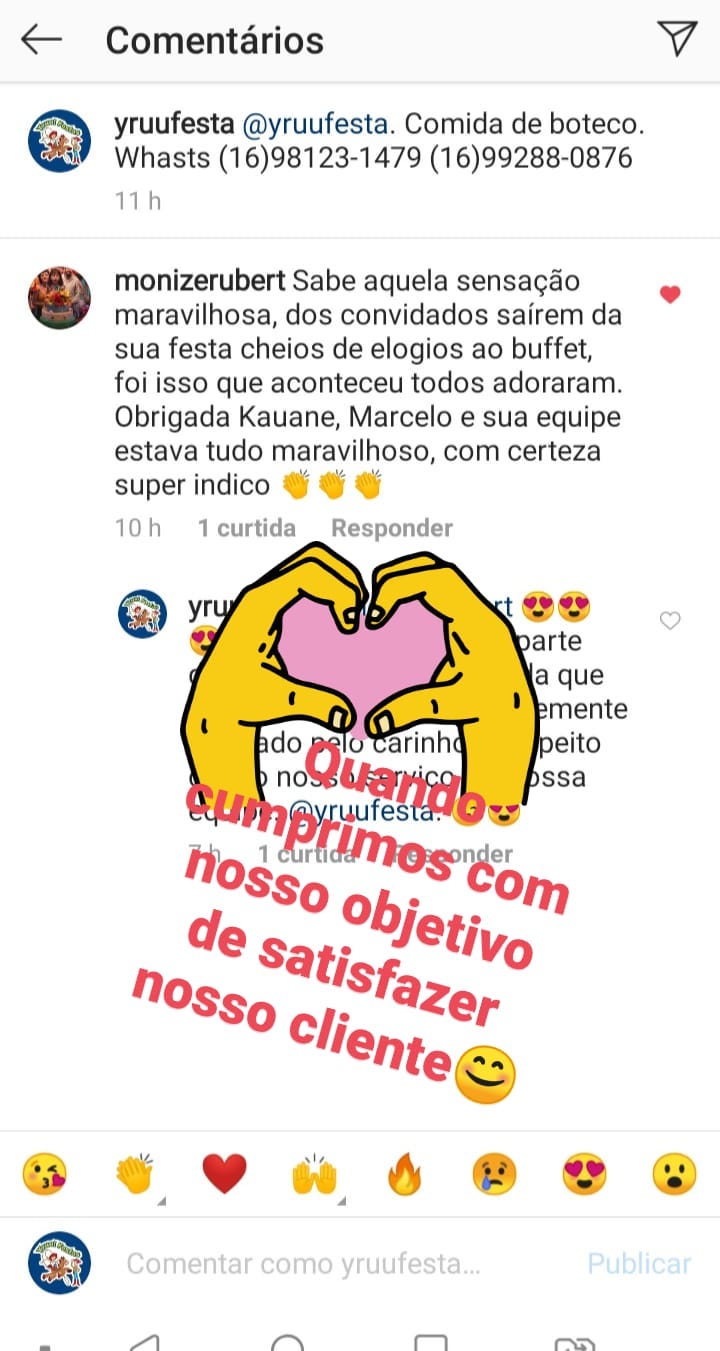Insert the crying face emoji
The height and width of the screenshot is (1351, 720).
tap(494, 1175)
